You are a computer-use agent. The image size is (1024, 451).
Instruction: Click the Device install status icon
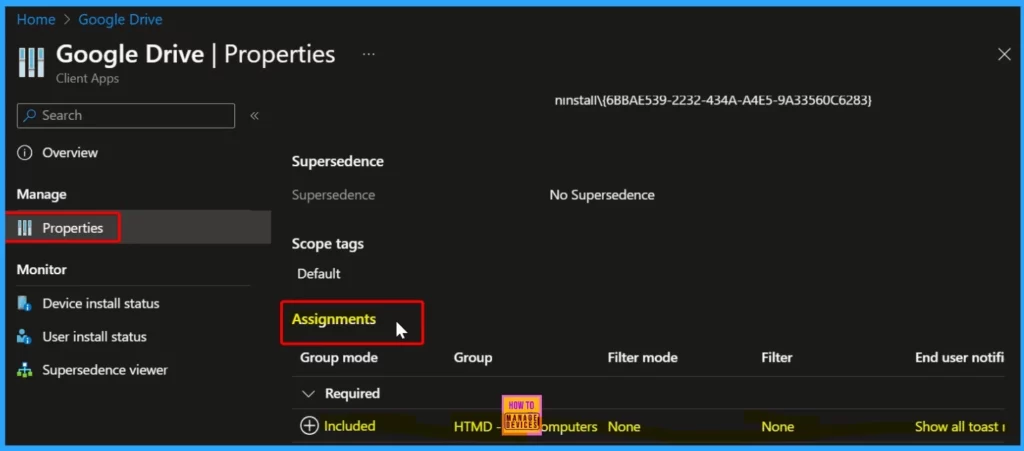pos(25,303)
